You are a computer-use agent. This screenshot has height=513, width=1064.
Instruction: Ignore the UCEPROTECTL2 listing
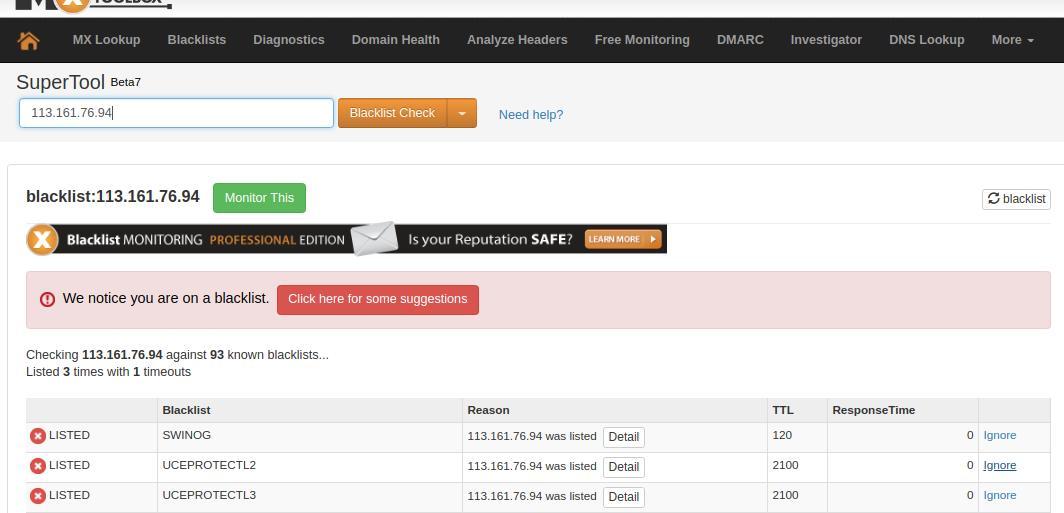tap(1000, 466)
